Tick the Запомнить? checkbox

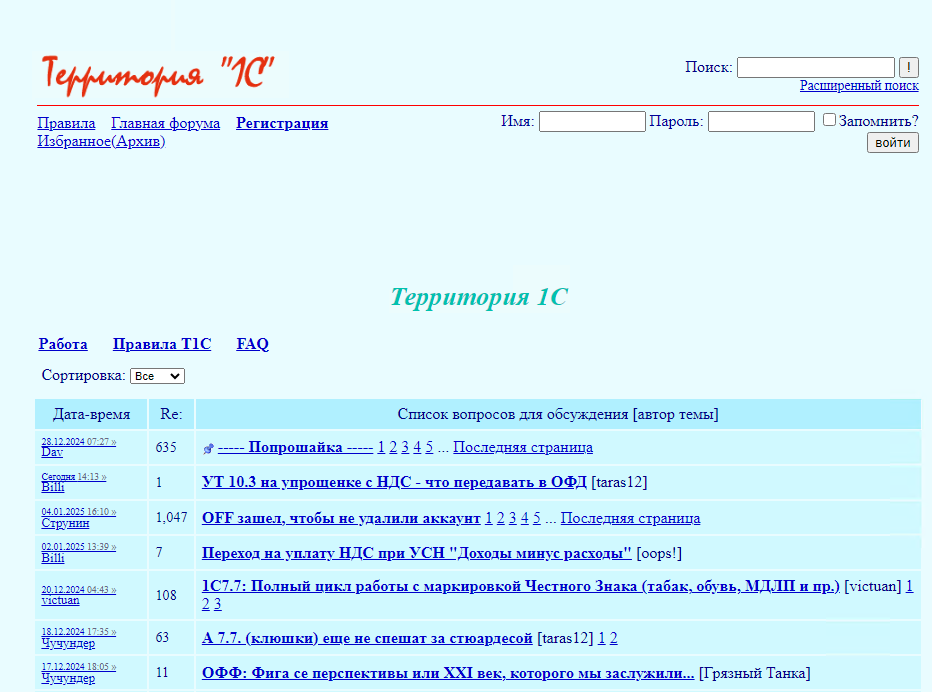[829, 120]
